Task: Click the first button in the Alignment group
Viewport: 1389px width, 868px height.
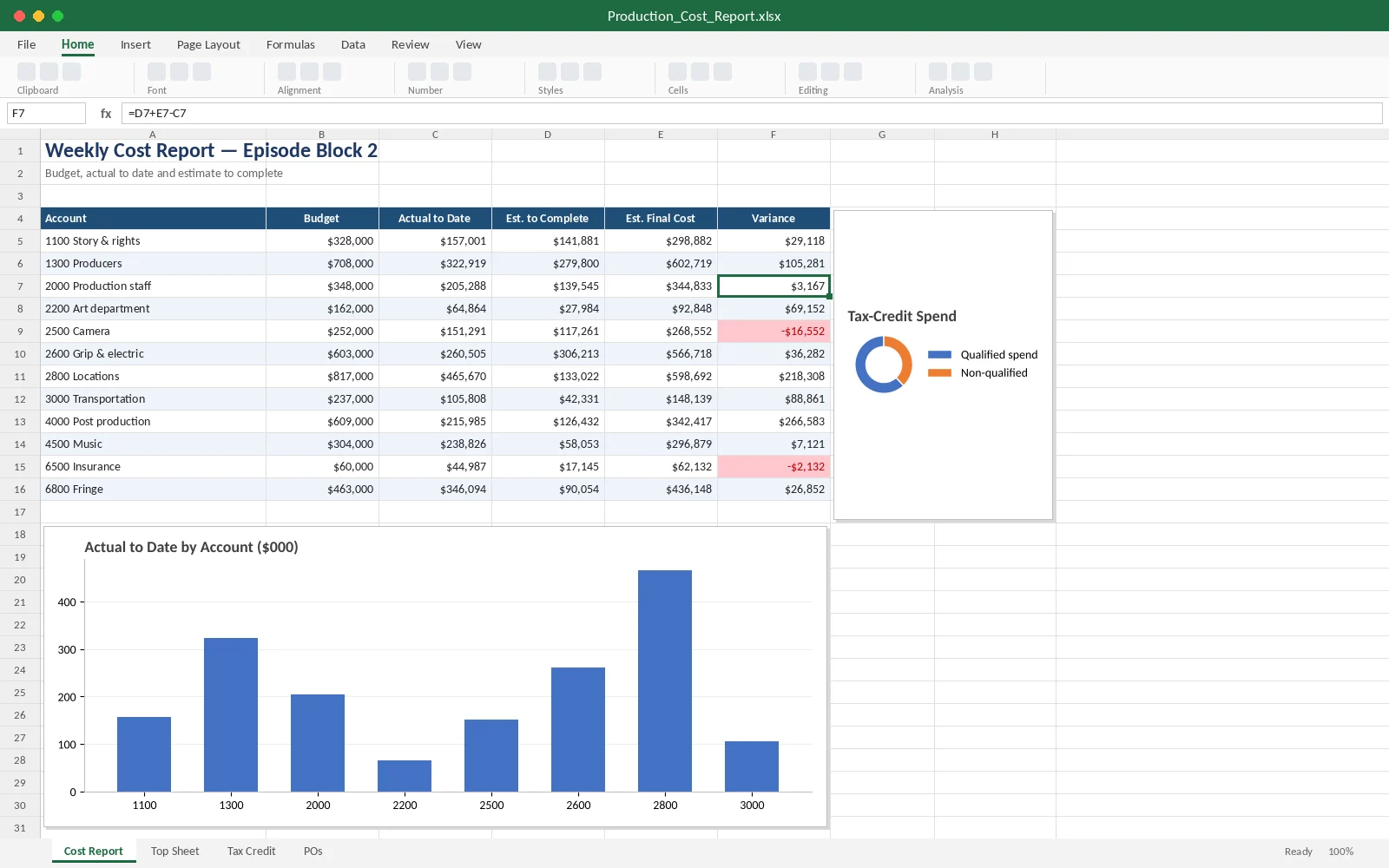Action: 287,72
